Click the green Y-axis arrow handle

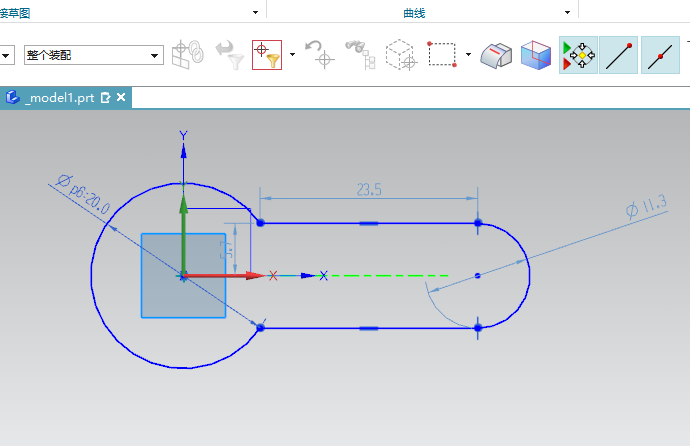click(x=184, y=205)
